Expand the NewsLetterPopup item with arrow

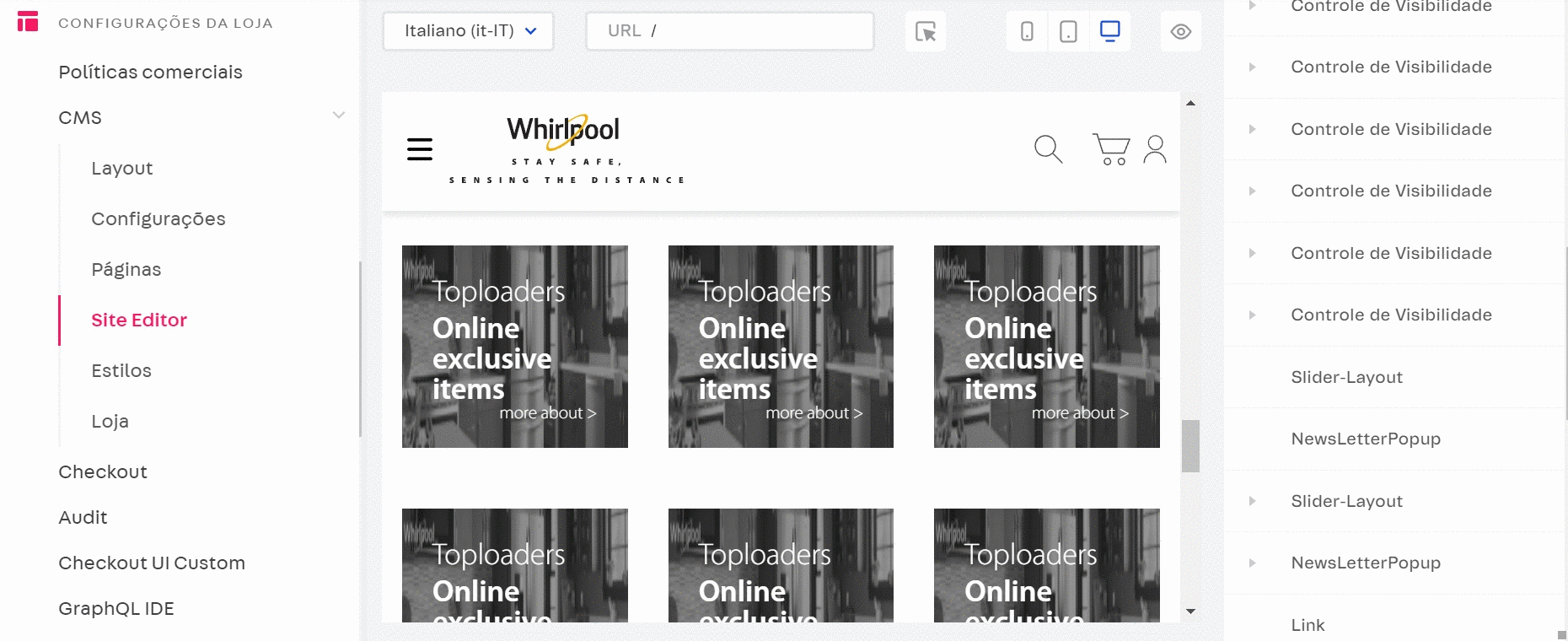(1252, 563)
